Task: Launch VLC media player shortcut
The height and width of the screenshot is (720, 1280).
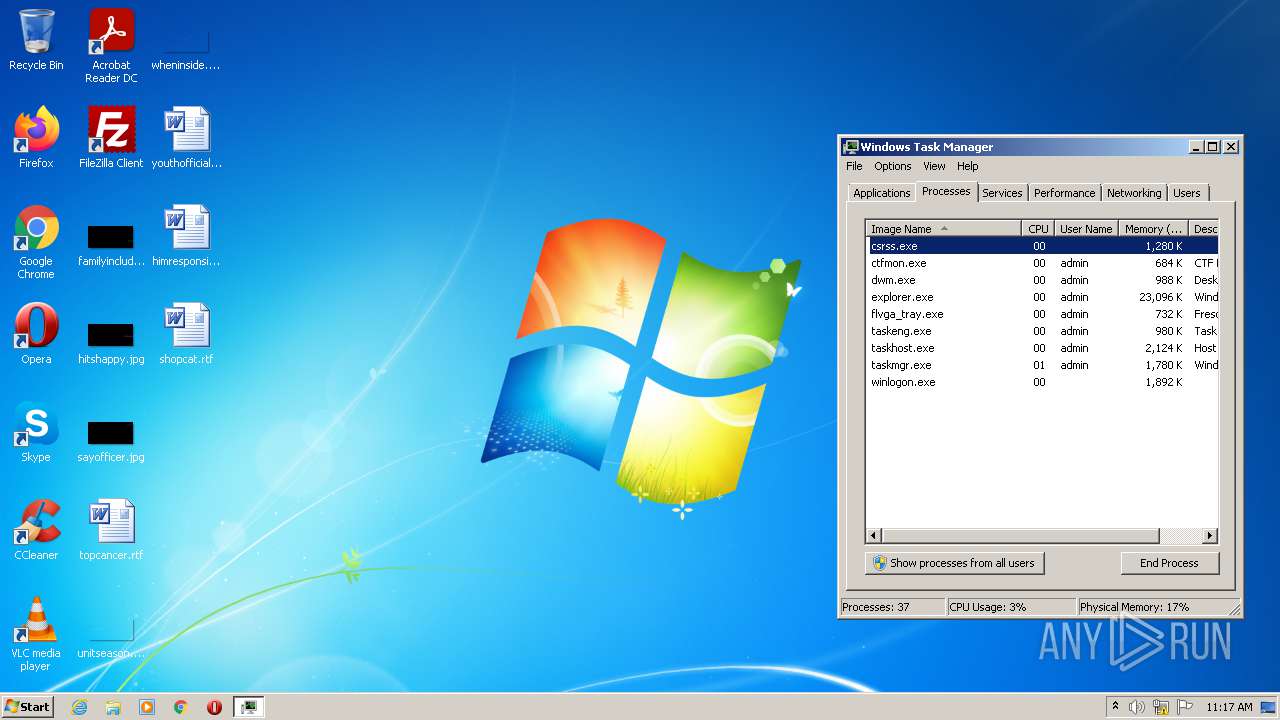Action: click(x=36, y=634)
